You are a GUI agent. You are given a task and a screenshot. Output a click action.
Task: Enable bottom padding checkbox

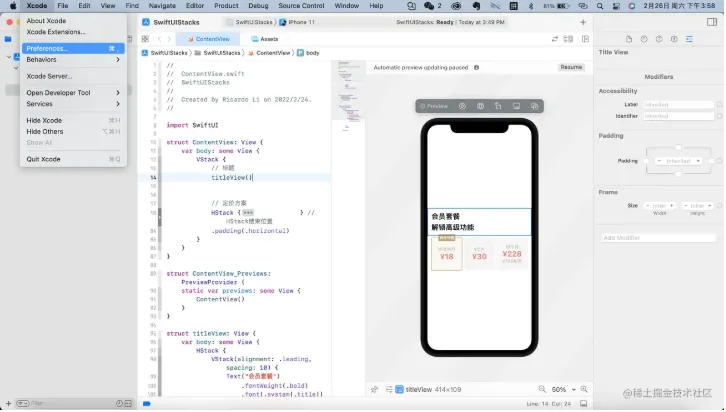(x=678, y=175)
